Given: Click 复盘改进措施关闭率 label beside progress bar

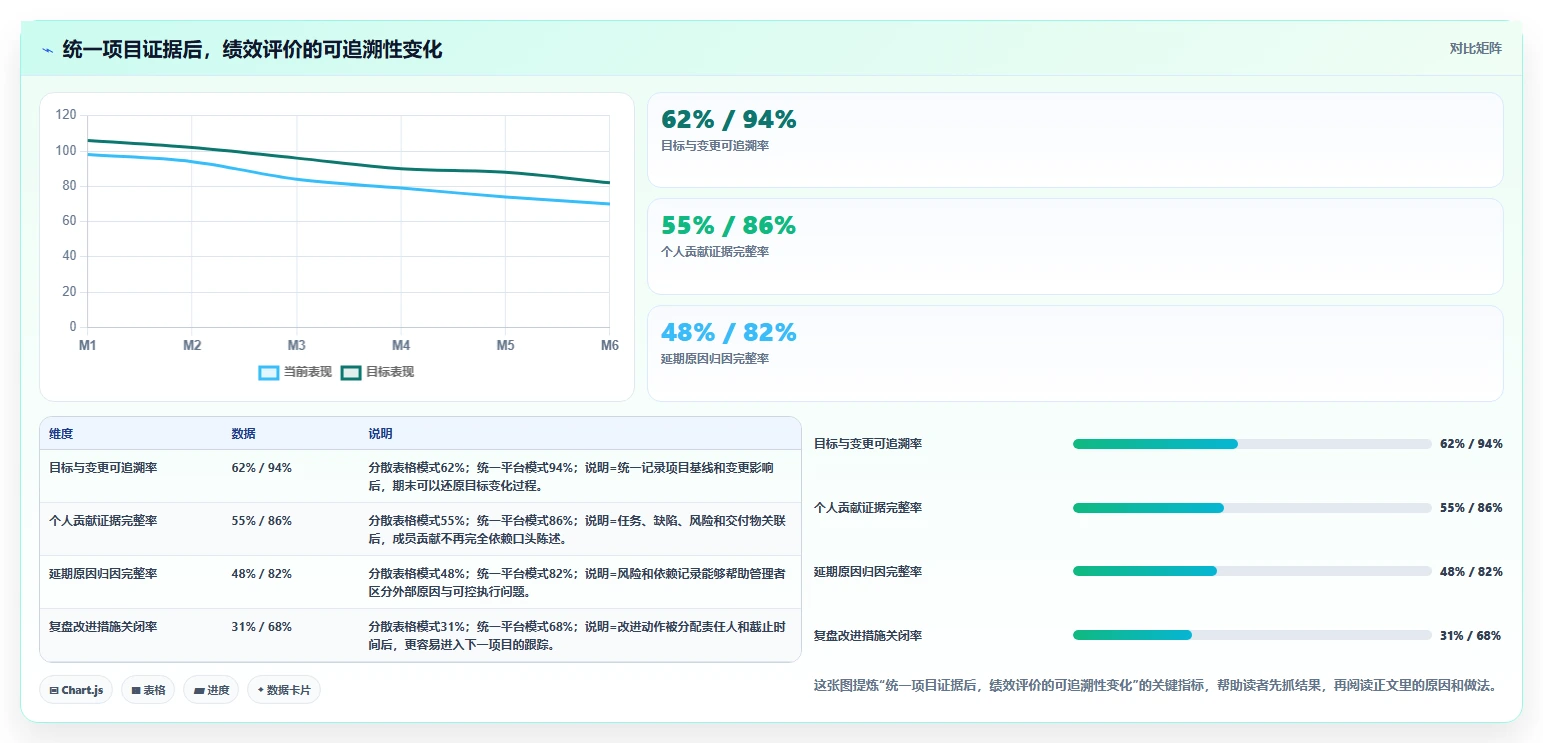Looking at the screenshot, I should pyautogui.click(x=868, y=636).
